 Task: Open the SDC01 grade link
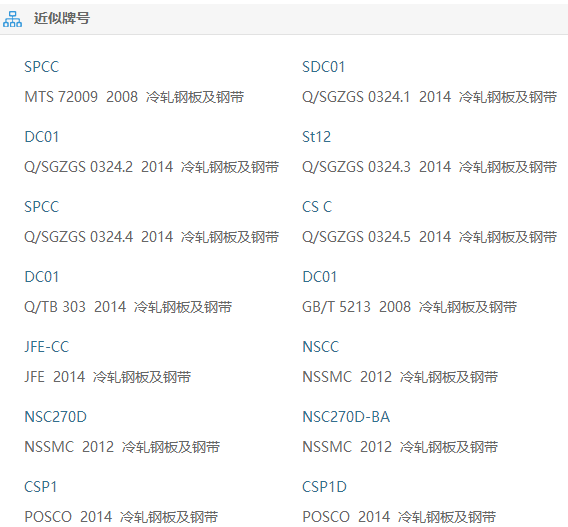(x=323, y=67)
